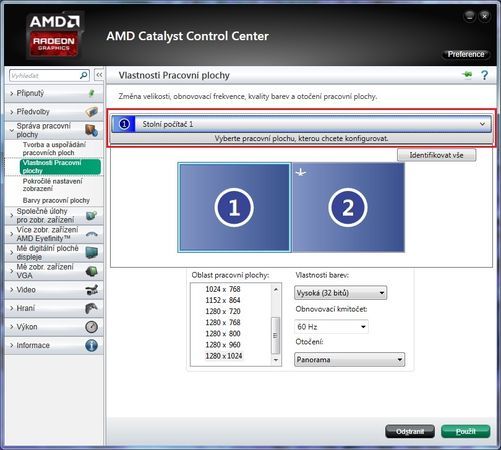Close the Catalyst Control Center window
Image resolution: width=501 pixels, height=450 pixels.
coord(484,16)
